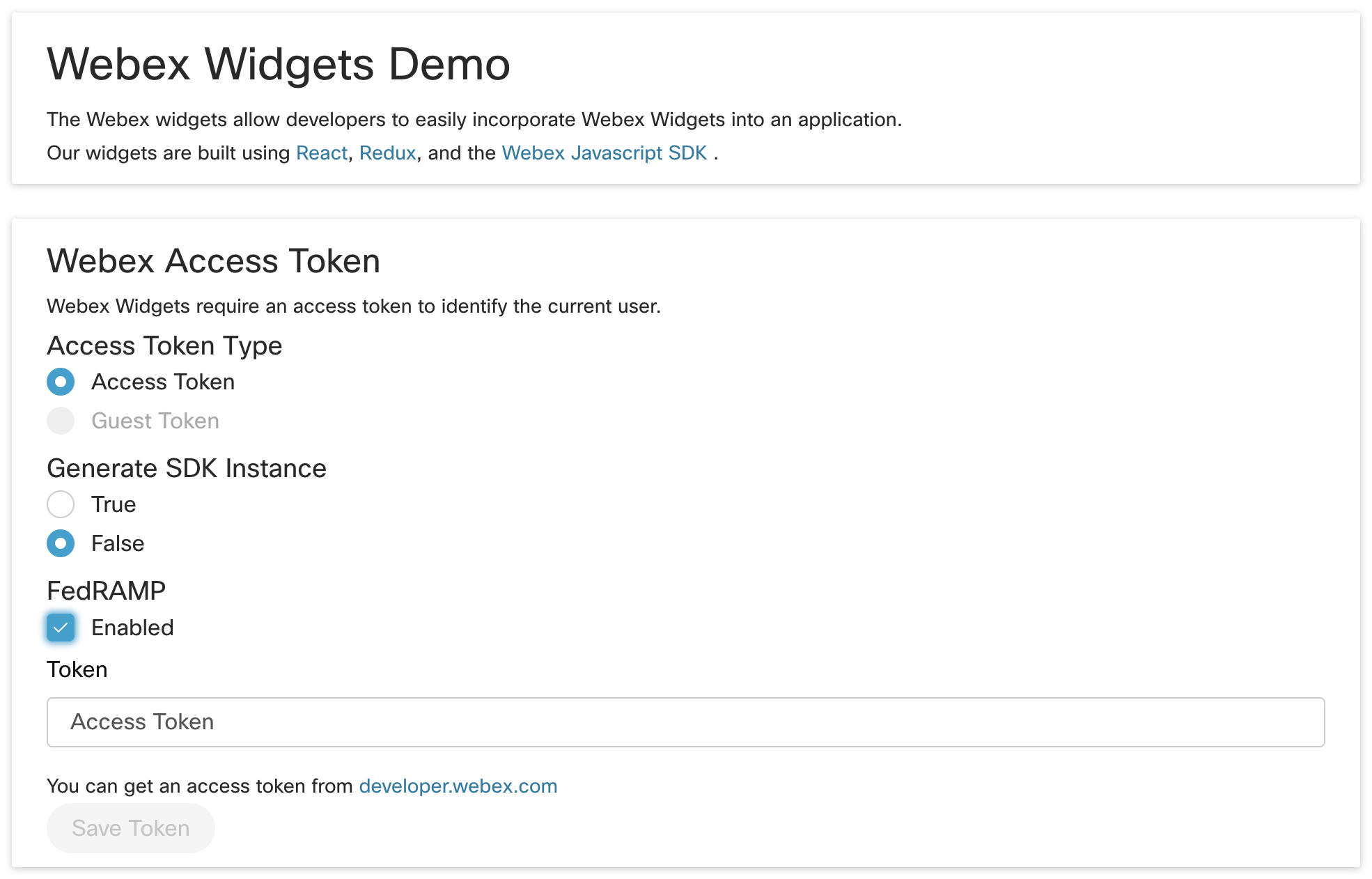Screen dimensions: 1372x879
Task: Click the Webex Access Token heading
Action: coord(213,261)
